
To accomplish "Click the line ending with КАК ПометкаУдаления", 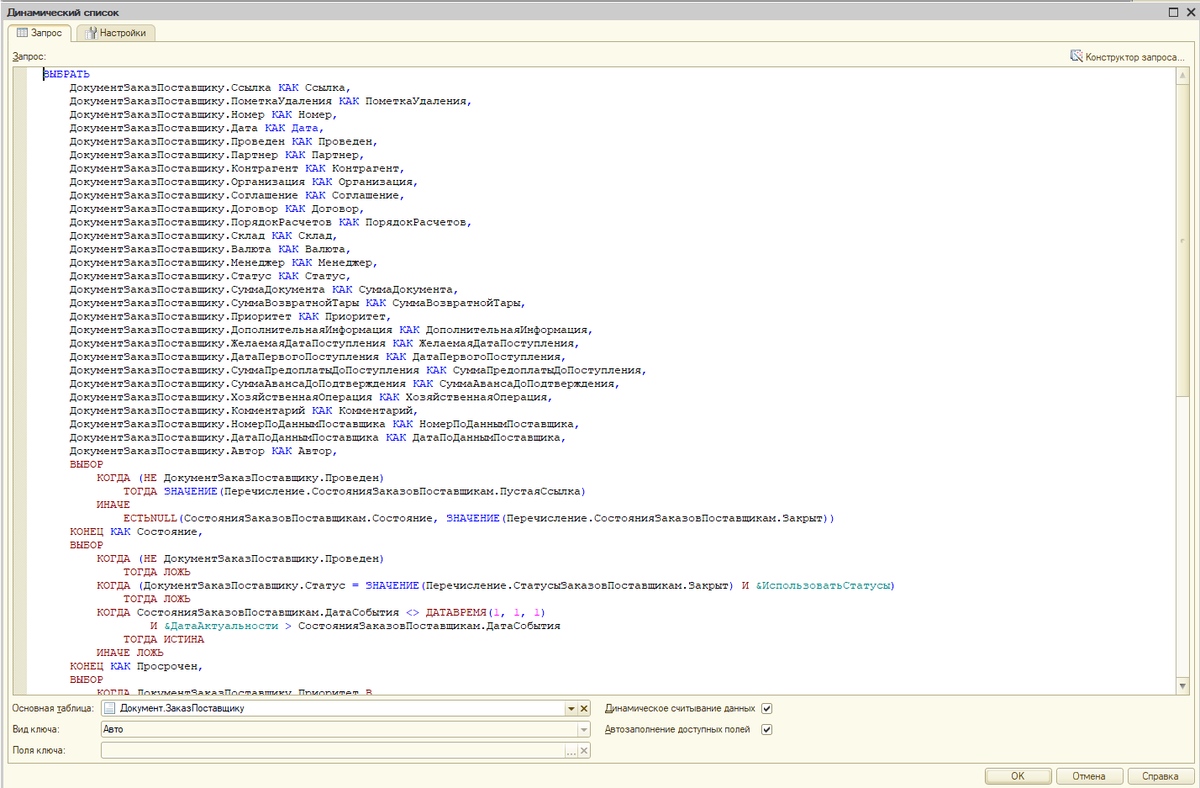I will [x=269, y=101].
